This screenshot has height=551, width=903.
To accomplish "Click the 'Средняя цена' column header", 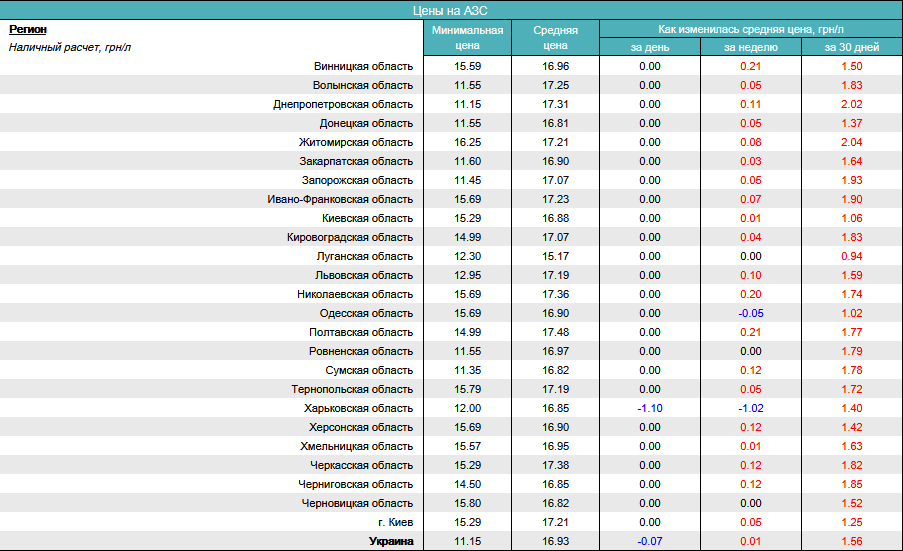I will click(x=555, y=38).
